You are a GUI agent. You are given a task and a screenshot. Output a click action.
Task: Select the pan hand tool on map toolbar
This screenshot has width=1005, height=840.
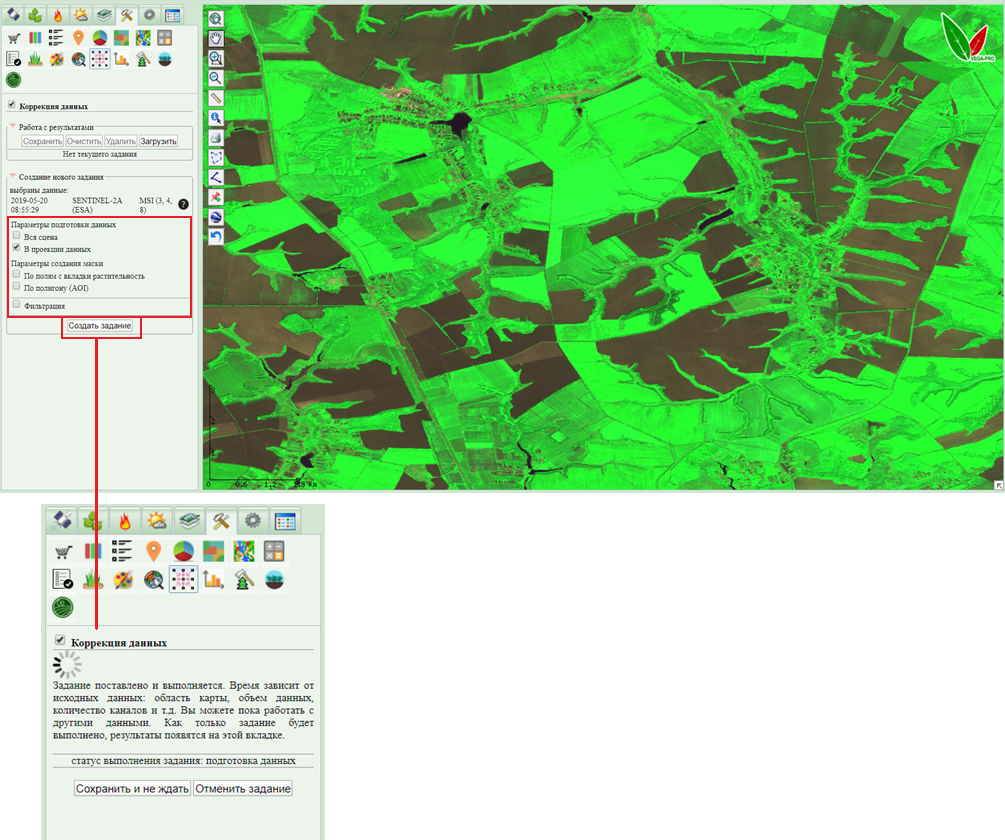click(215, 38)
